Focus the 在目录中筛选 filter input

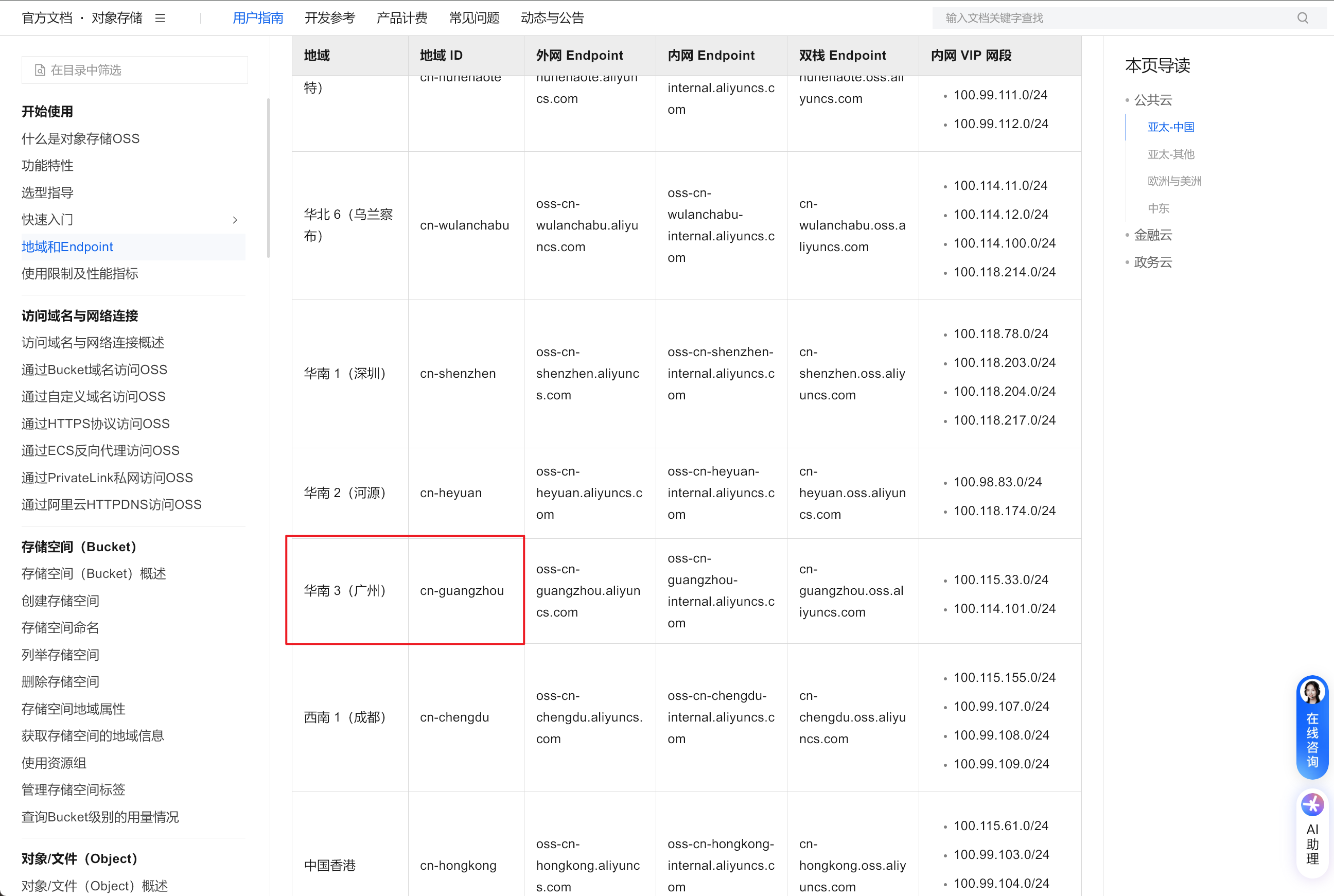[x=143, y=71]
